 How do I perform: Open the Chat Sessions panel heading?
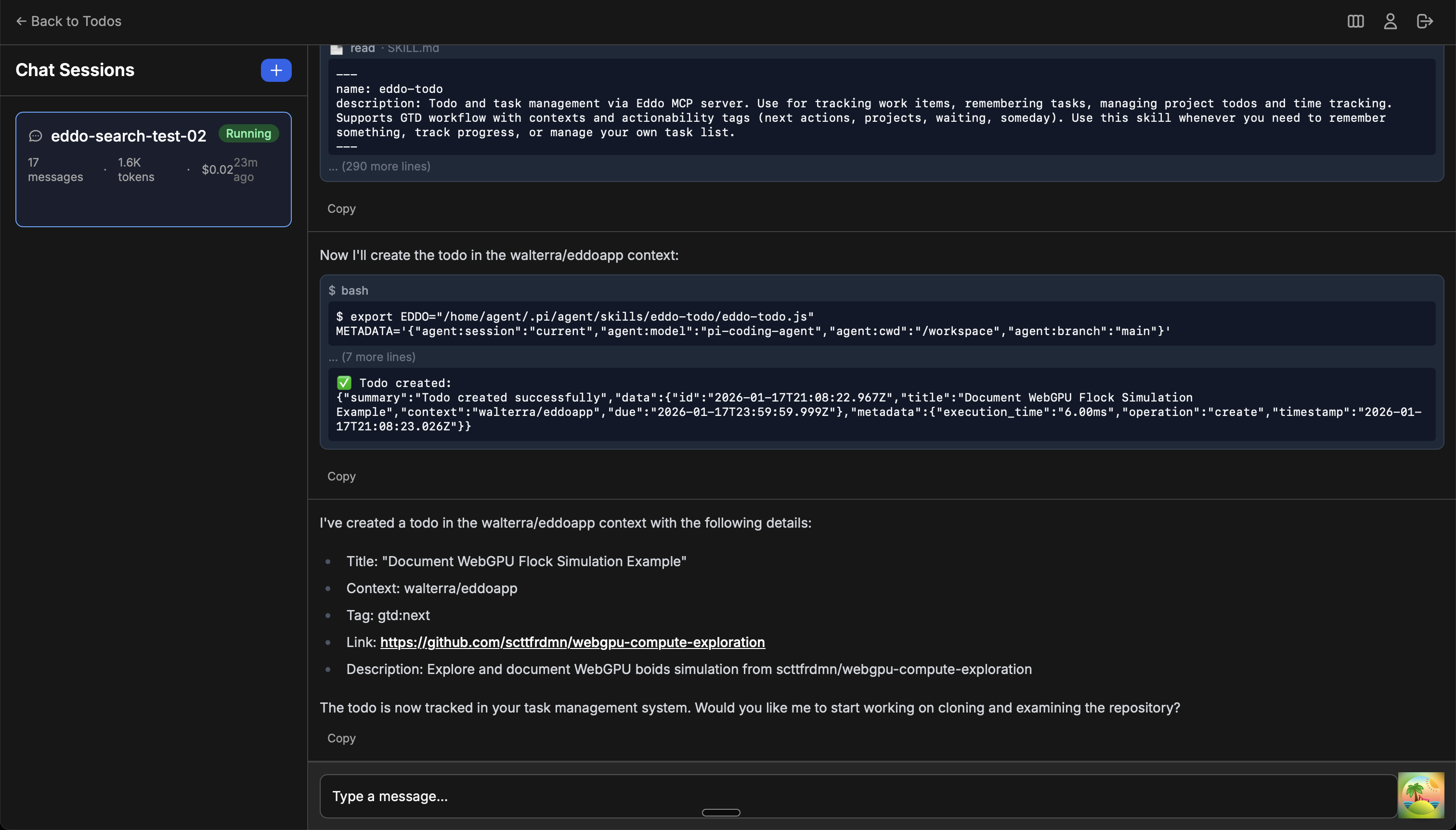75,69
